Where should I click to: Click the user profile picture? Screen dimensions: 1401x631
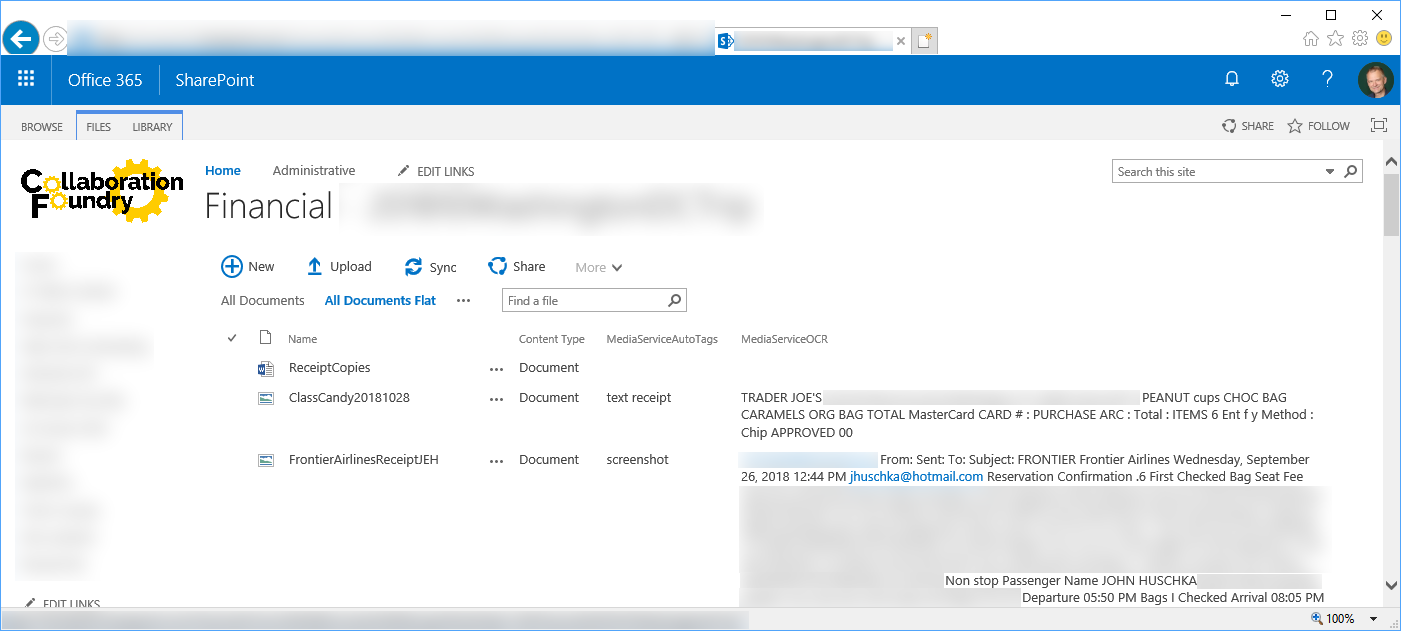1375,80
